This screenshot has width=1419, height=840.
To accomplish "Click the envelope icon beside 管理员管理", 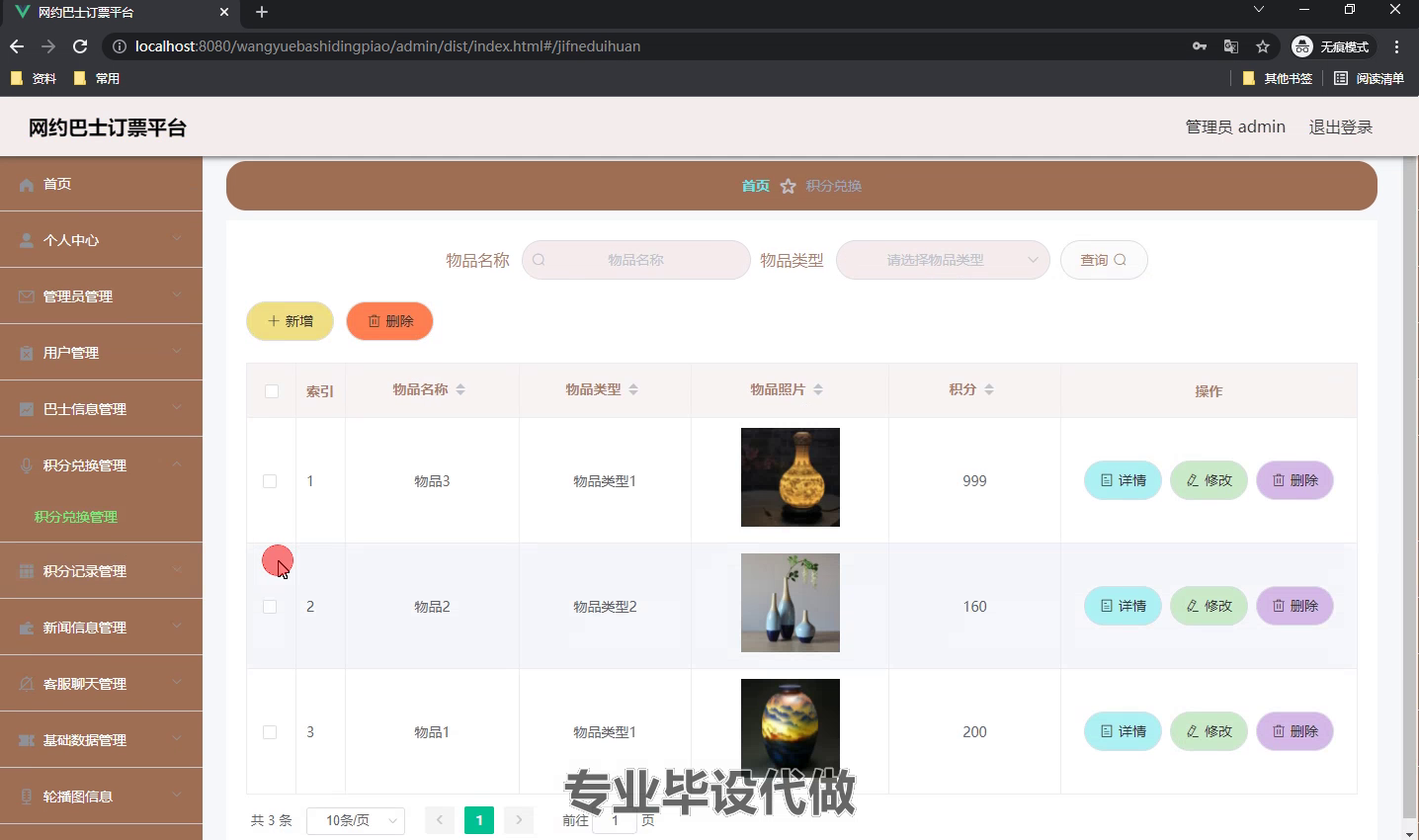I will click(27, 296).
